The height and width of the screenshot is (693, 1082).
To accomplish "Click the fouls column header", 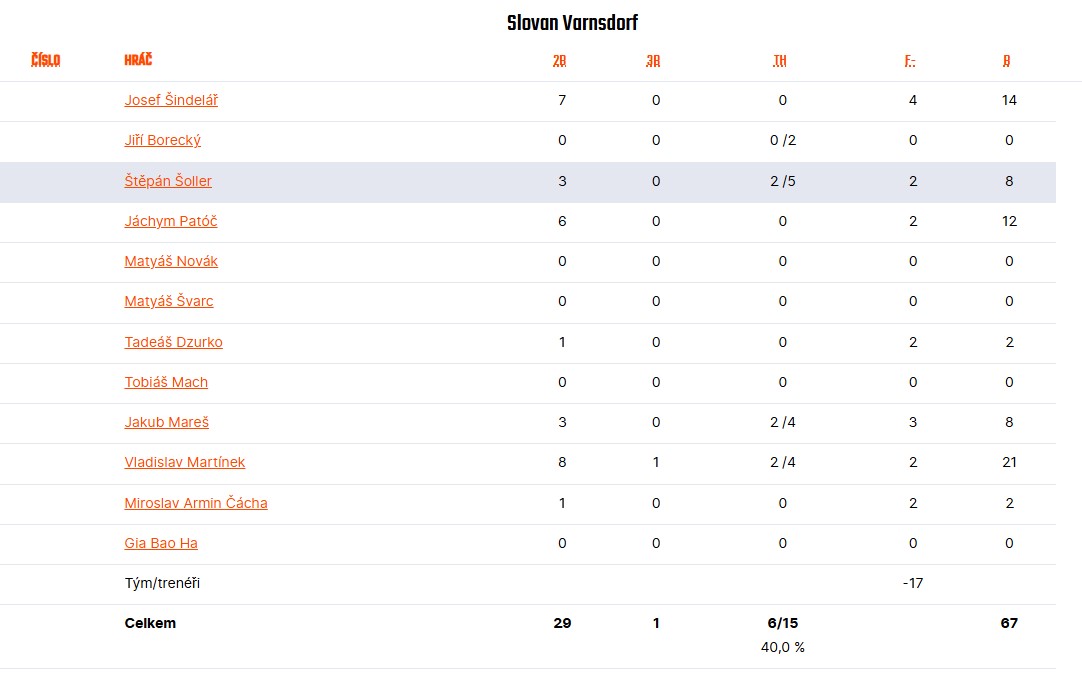I will (x=910, y=61).
